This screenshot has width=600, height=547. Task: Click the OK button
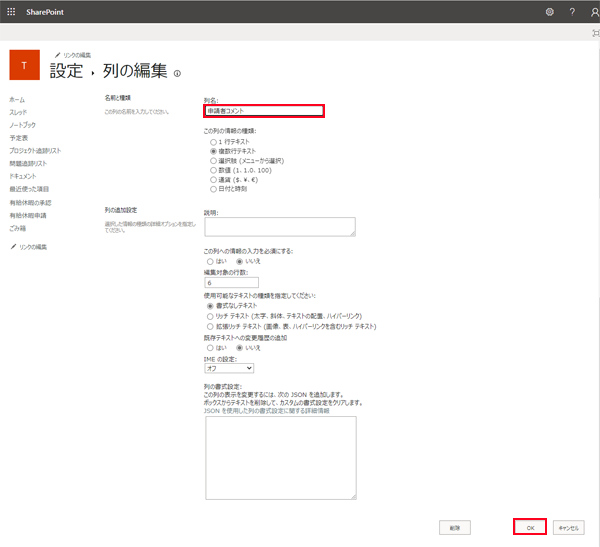[530, 527]
